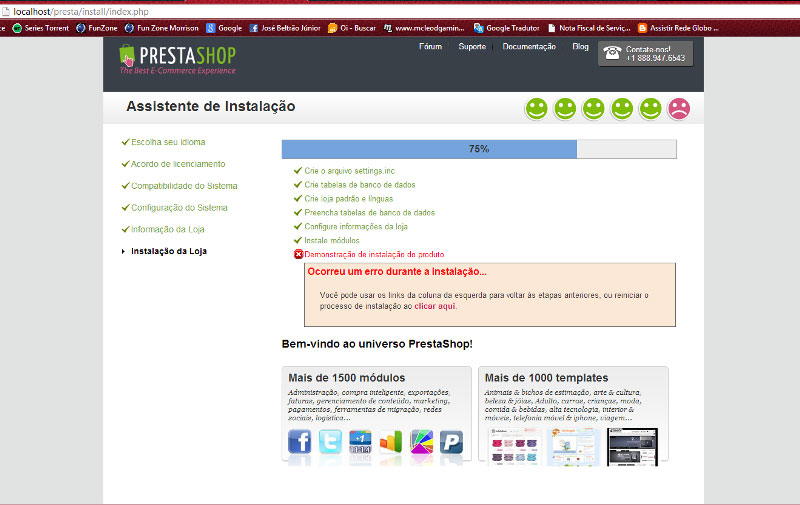Click the Twitter module icon
The height and width of the screenshot is (505, 800).
(x=330, y=441)
